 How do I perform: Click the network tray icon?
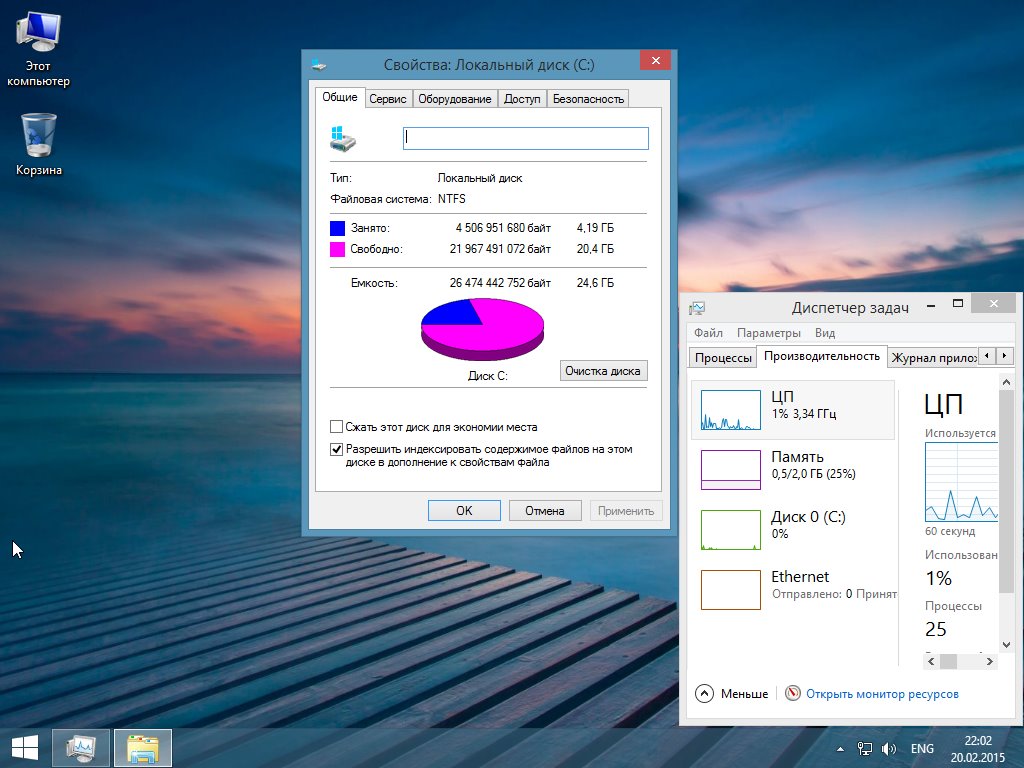click(x=865, y=748)
